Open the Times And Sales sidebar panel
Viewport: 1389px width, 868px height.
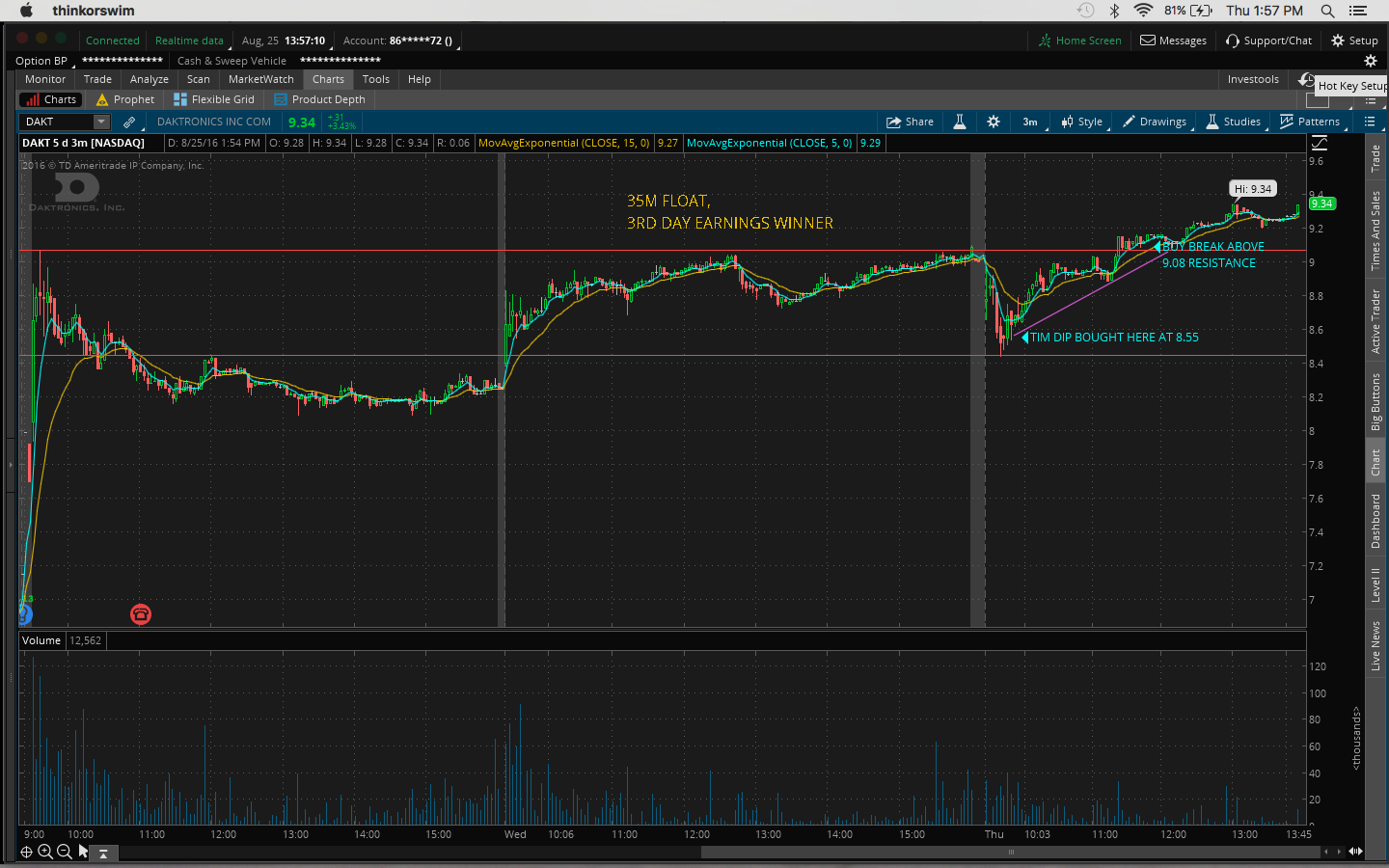tap(1375, 230)
